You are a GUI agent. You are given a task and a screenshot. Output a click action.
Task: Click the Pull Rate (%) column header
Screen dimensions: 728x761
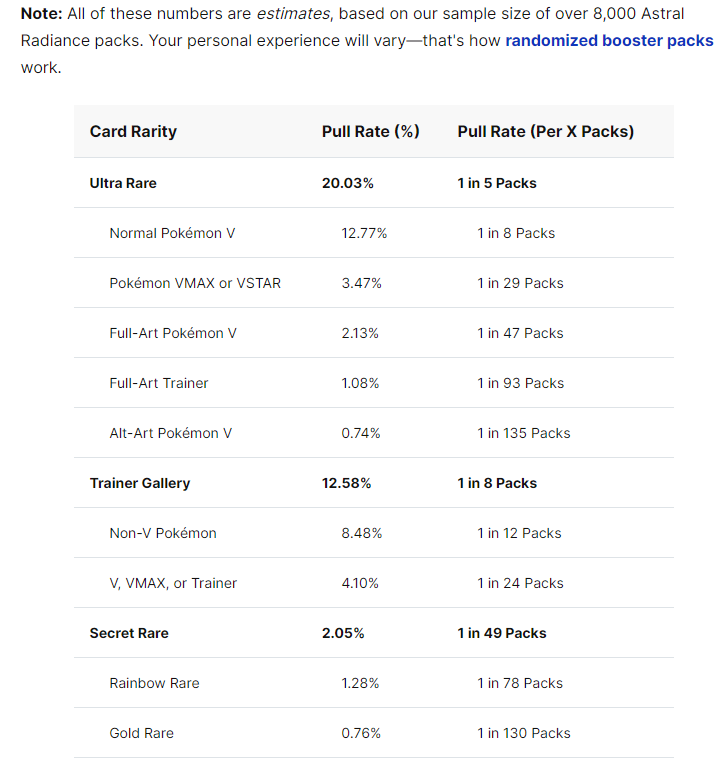(x=370, y=132)
